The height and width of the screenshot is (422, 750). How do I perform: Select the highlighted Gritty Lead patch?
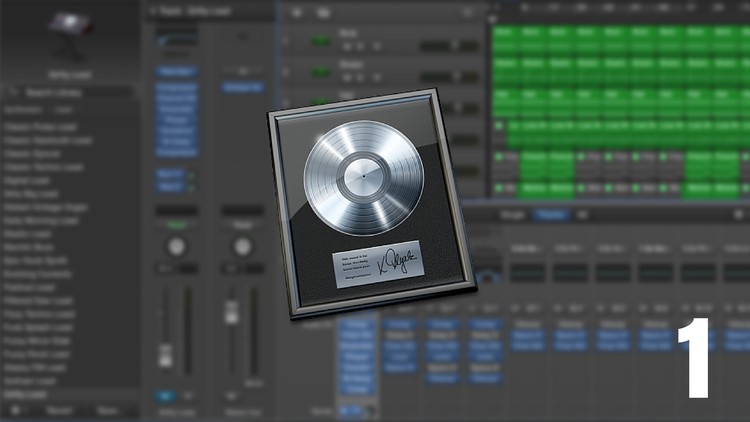(x=70, y=395)
